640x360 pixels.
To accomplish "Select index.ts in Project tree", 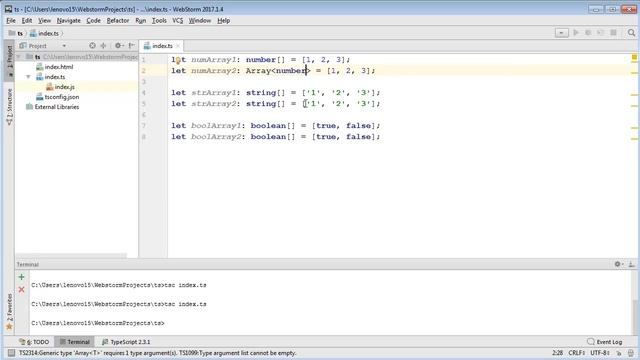I will coord(51,77).
